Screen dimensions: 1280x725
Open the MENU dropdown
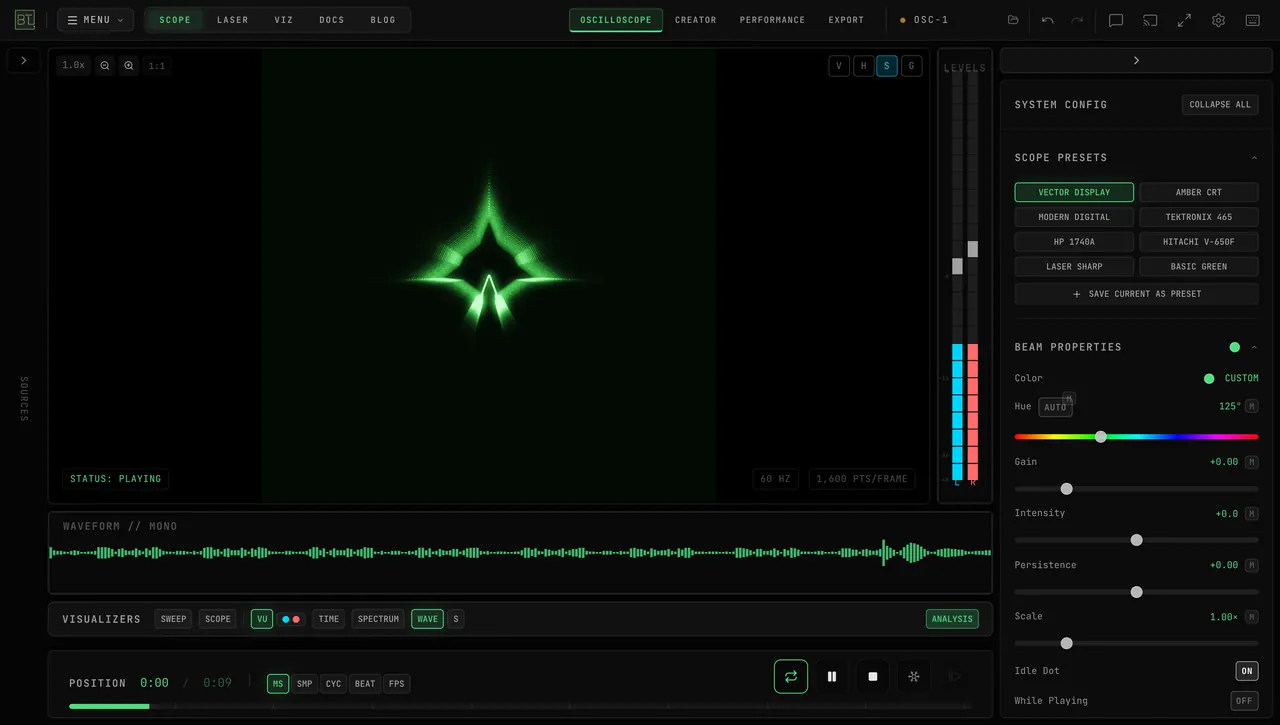tap(95, 20)
